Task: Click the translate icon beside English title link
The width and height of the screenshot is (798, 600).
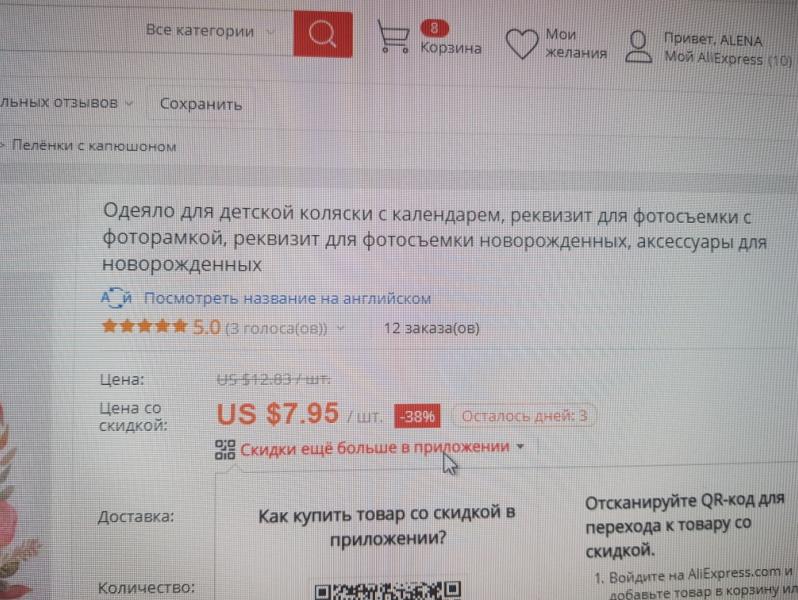Action: pyautogui.click(x=117, y=298)
